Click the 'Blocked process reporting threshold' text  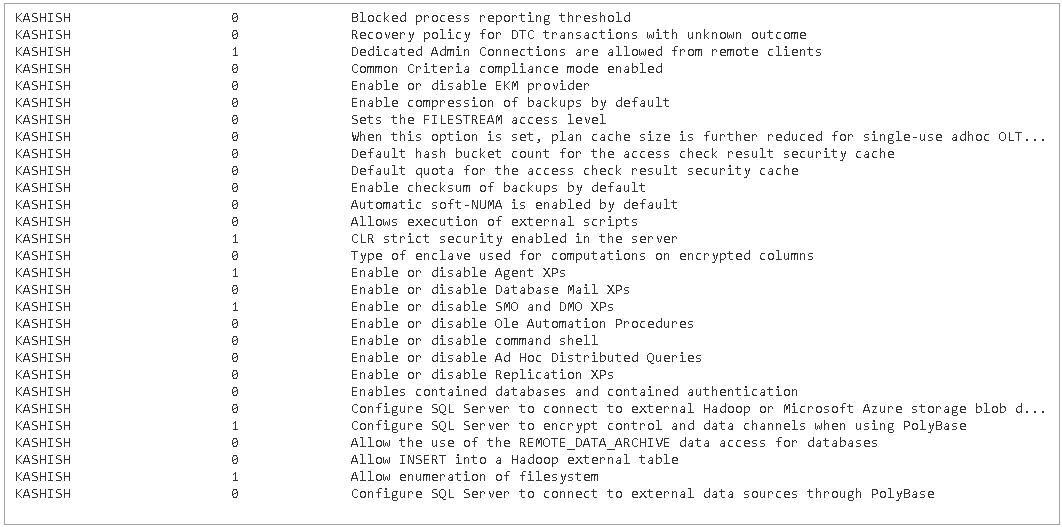[x=490, y=17]
